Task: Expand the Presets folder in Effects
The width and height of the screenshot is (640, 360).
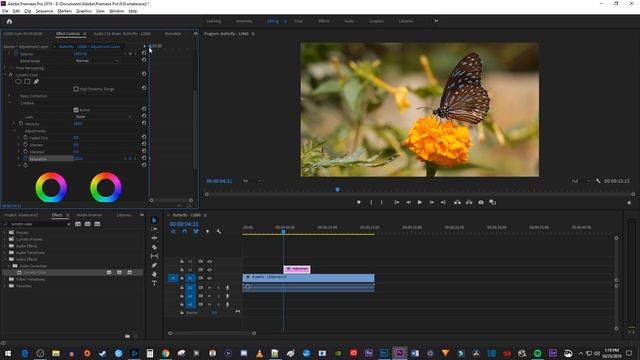Action: click(x=5, y=232)
